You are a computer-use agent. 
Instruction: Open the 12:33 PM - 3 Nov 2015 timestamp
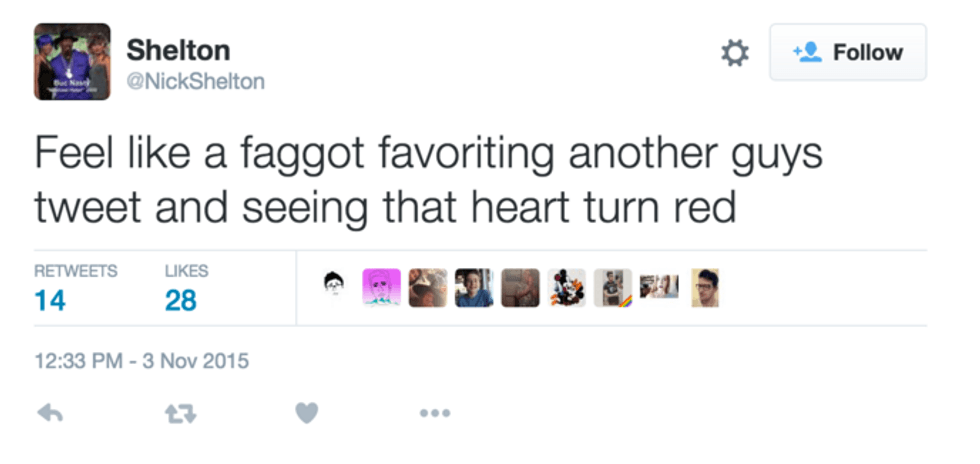point(141,360)
